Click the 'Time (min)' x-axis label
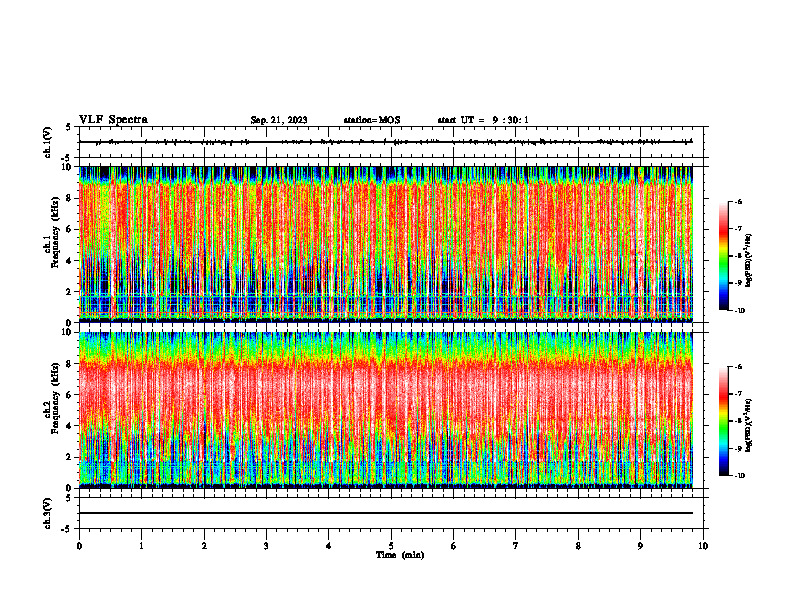 [x=400, y=555]
